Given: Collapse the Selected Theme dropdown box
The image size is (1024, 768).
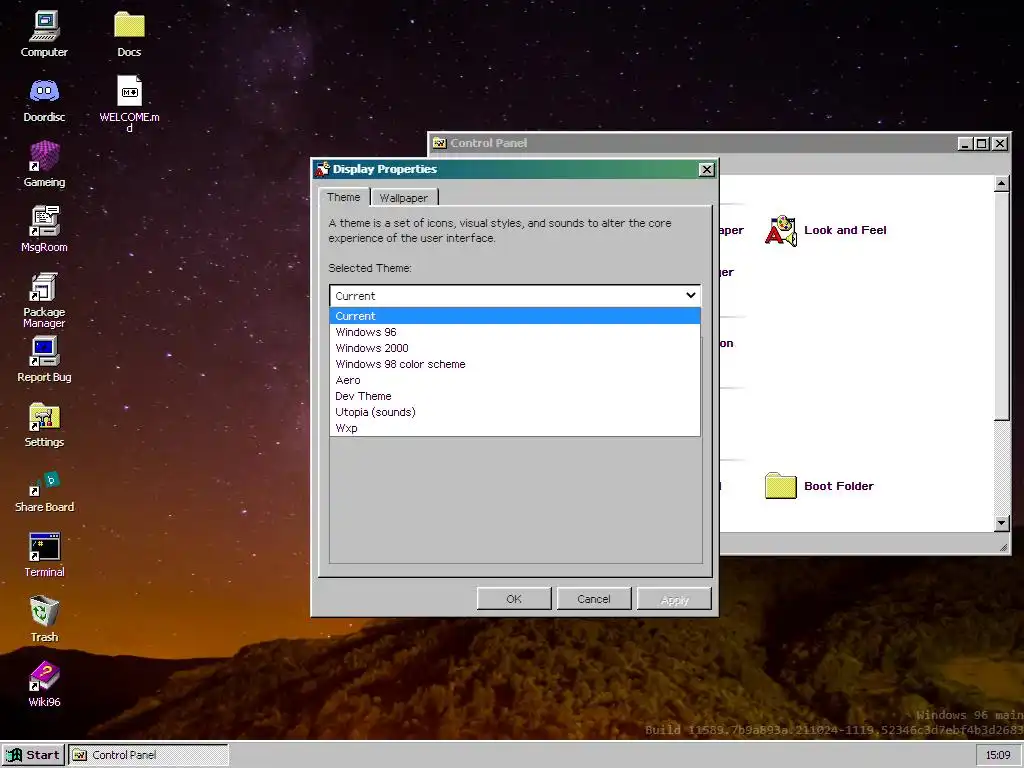Looking at the screenshot, I should point(515,296).
